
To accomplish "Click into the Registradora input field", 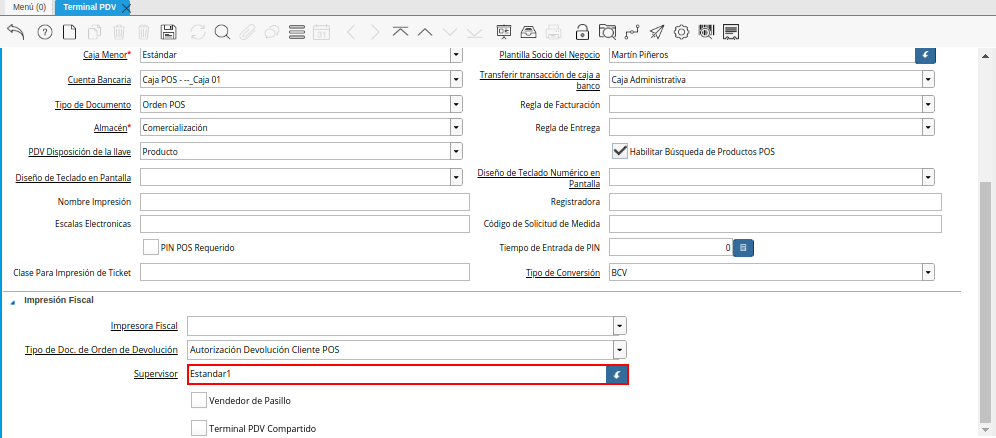I will point(776,202).
